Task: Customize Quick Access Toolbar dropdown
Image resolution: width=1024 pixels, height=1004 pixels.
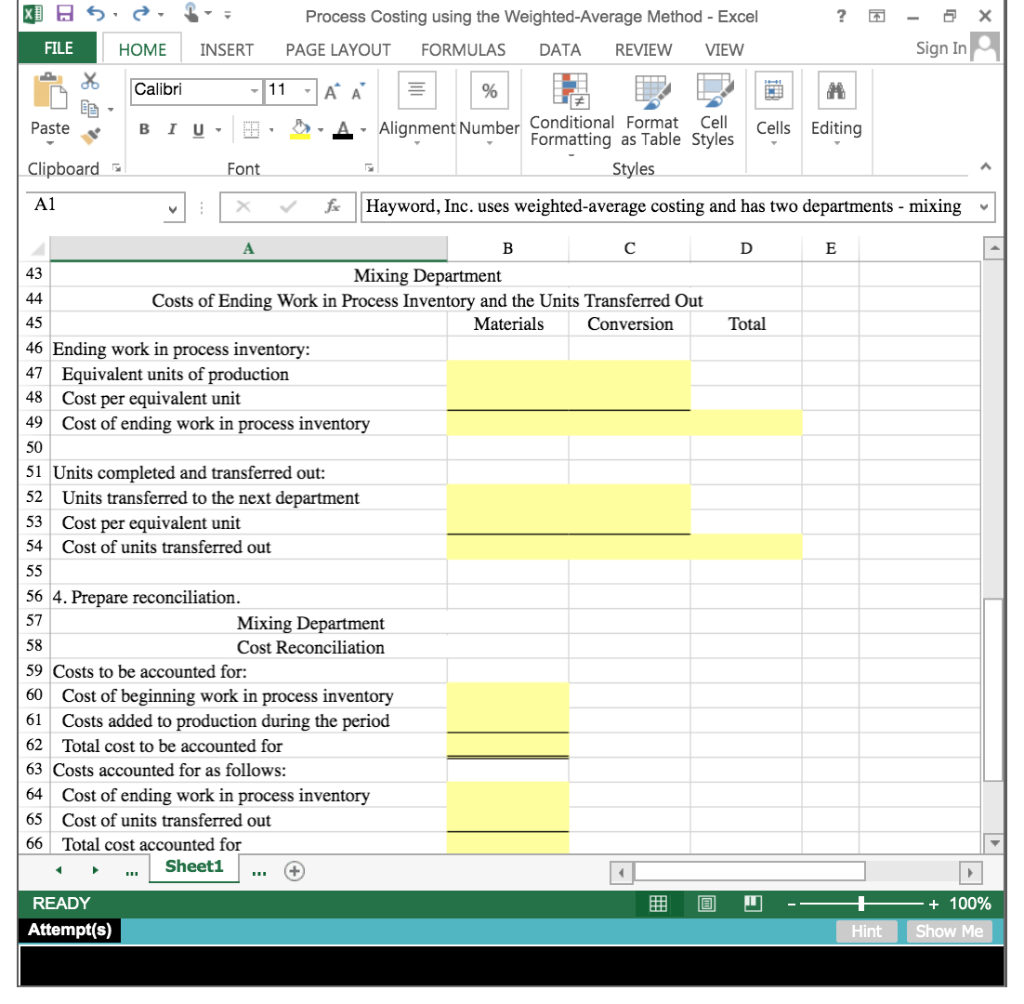Action: click(227, 14)
